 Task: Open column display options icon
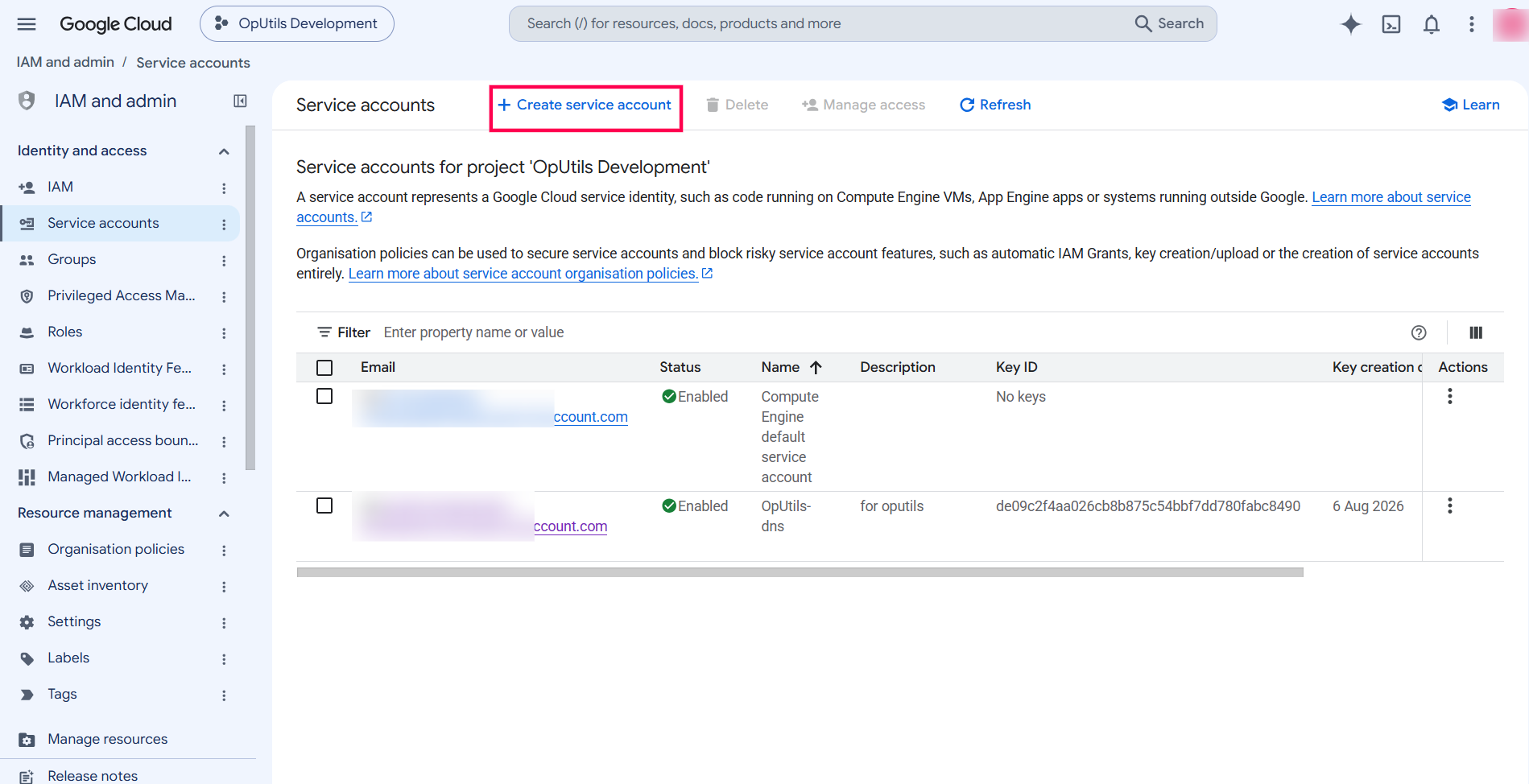[x=1476, y=332]
